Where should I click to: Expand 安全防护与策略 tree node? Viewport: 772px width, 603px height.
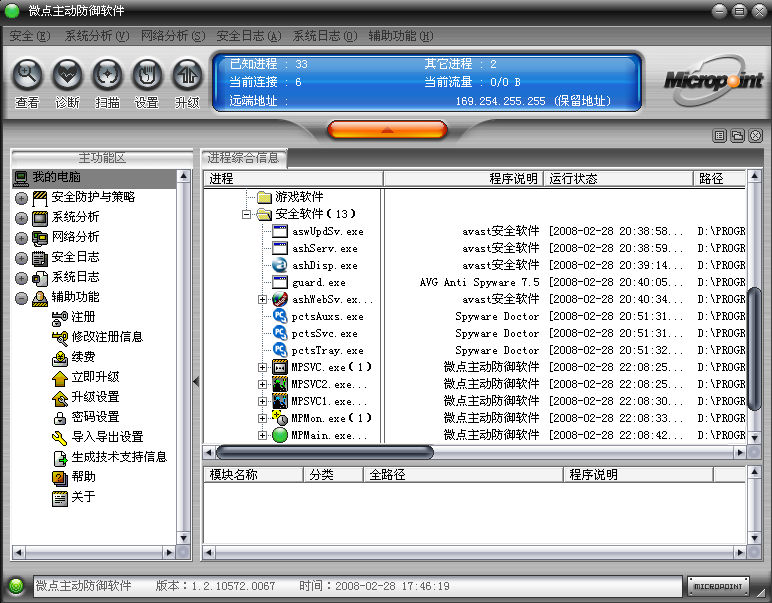click(21, 198)
